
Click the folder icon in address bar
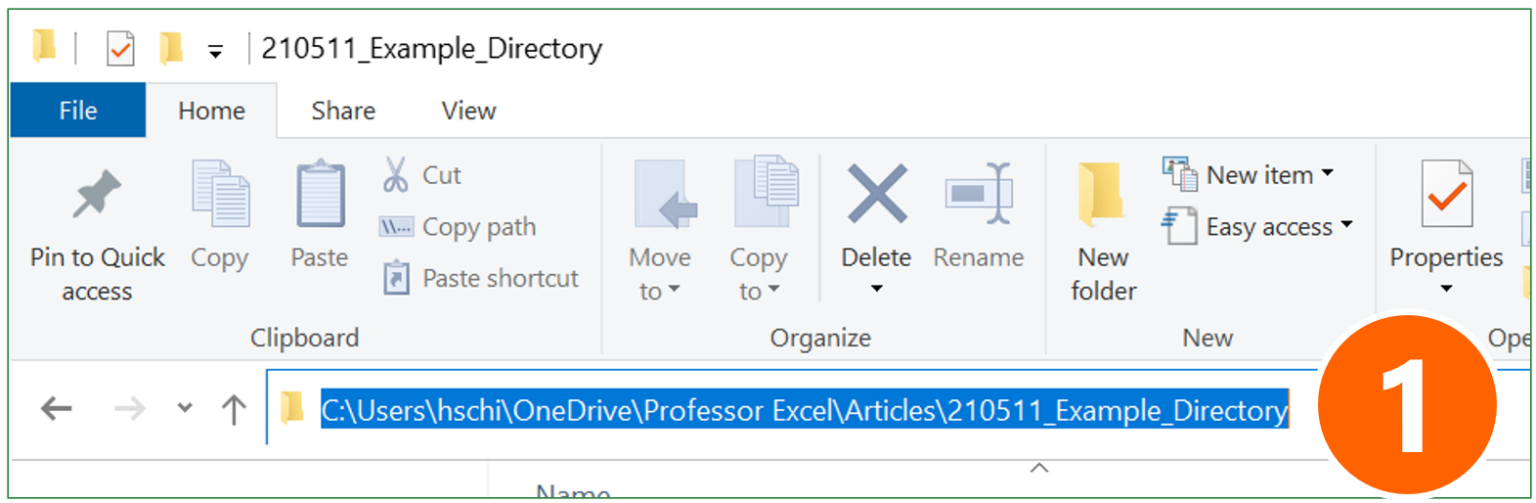pyautogui.click(x=292, y=408)
